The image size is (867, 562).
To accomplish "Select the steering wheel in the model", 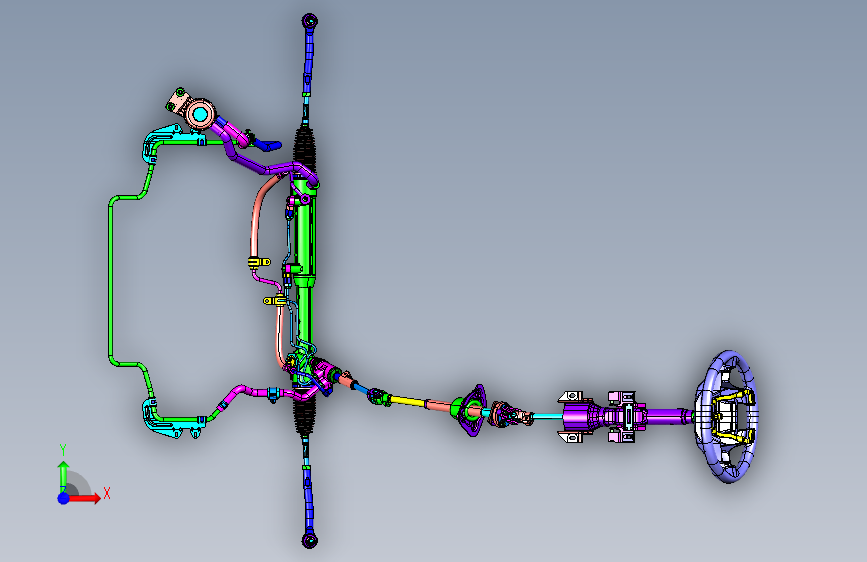I will (728, 417).
